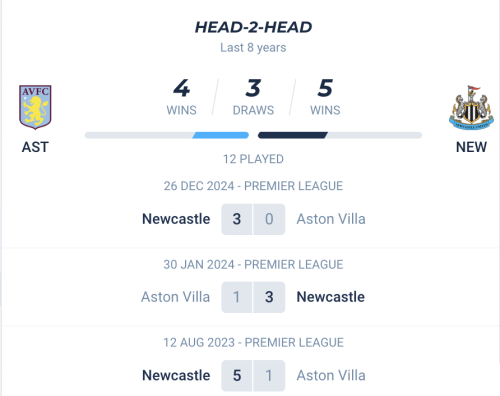Screen dimensions: 500x396
Task: Click Aston Villa in the 5-1 result
Action: (331, 375)
